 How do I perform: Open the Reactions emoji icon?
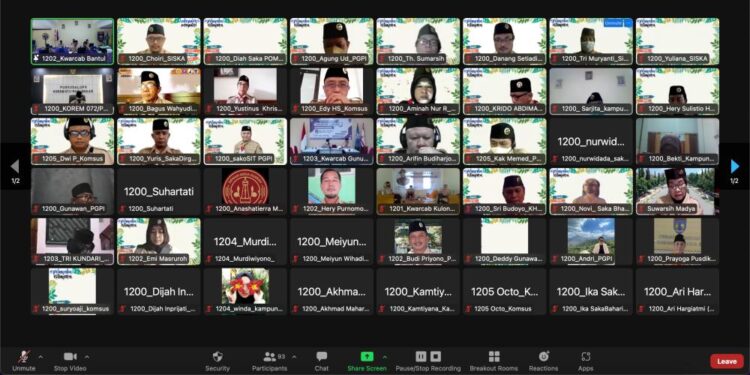(x=543, y=357)
